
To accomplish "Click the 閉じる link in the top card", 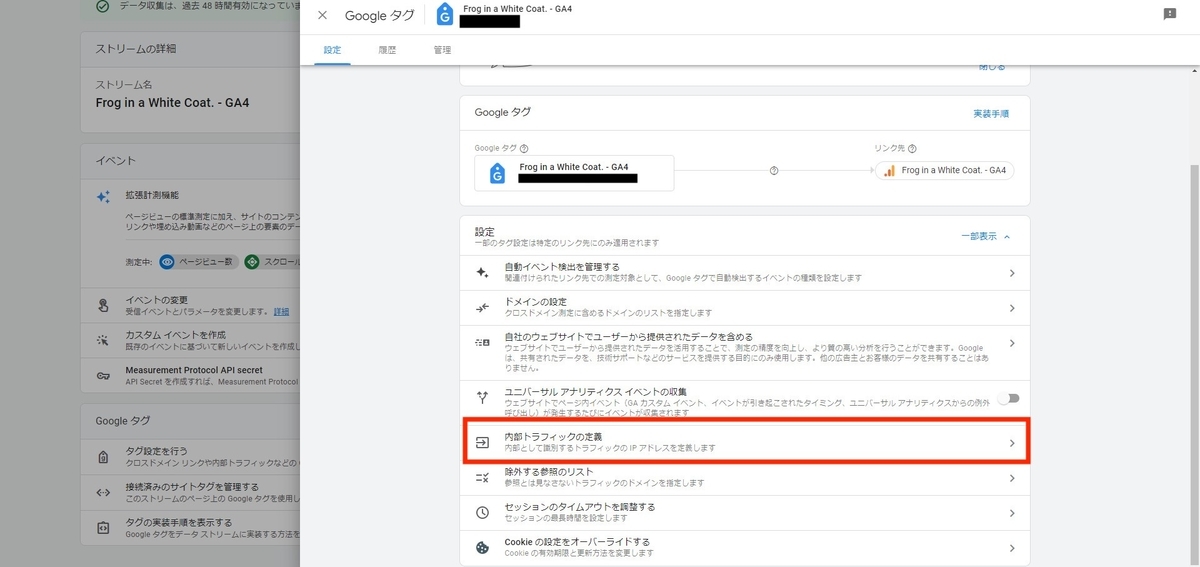I will [992, 67].
